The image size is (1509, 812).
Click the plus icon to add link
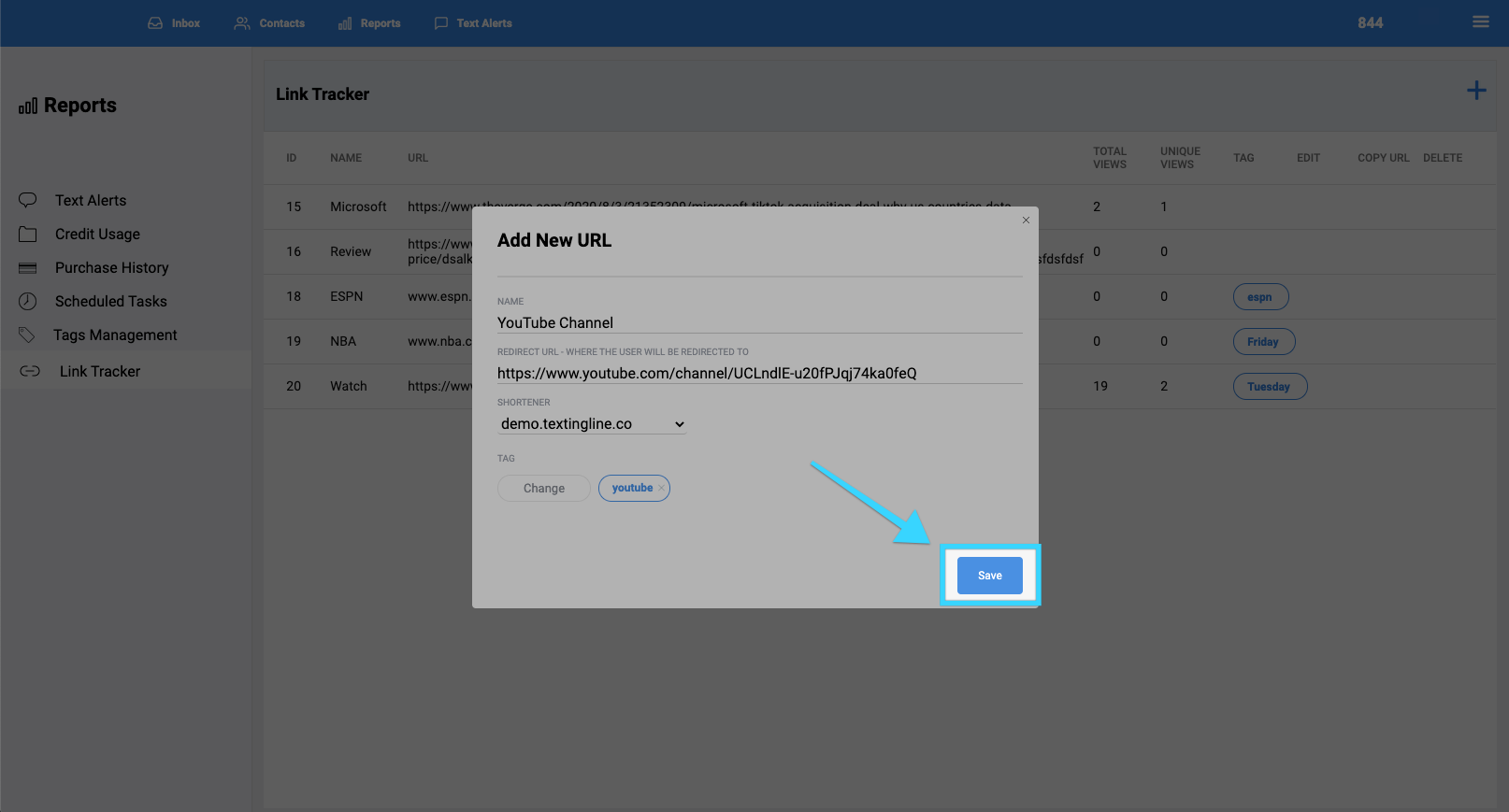point(1476,91)
